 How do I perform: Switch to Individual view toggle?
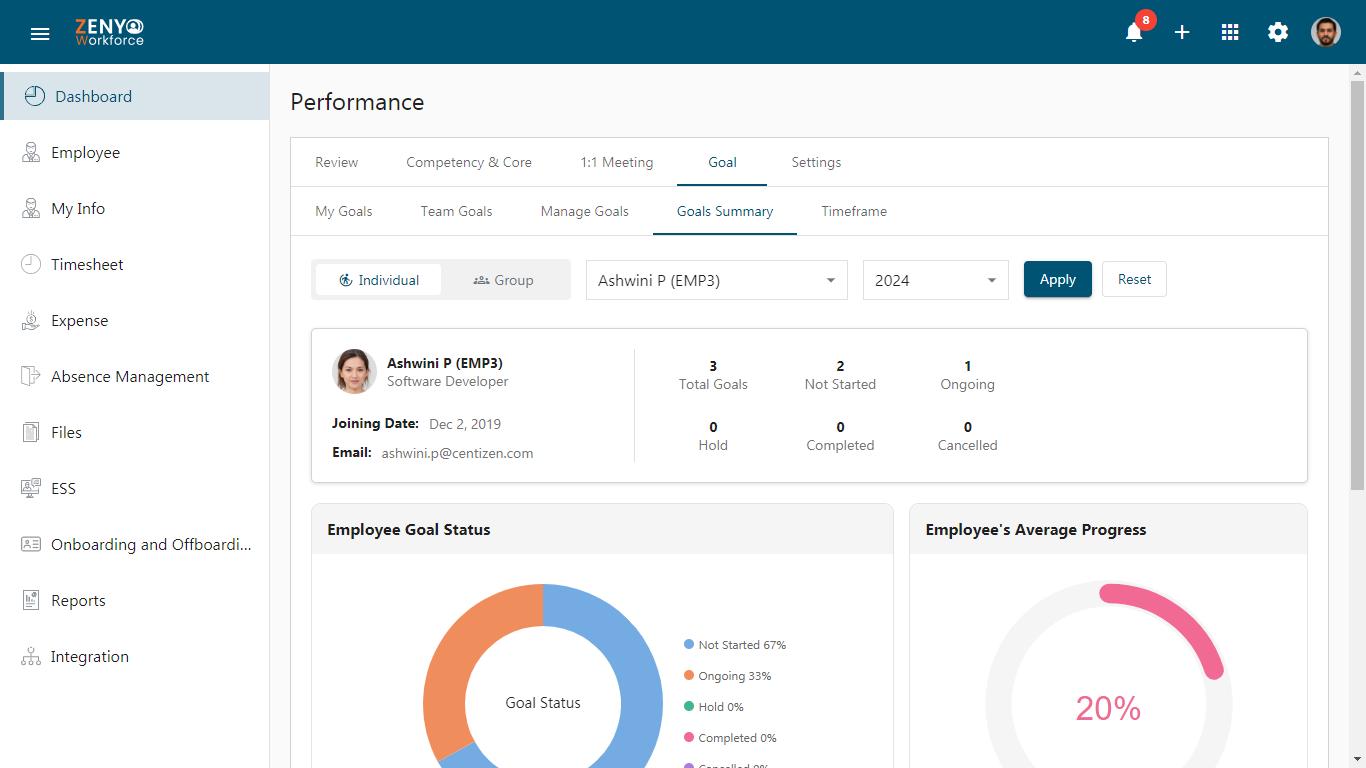378,280
